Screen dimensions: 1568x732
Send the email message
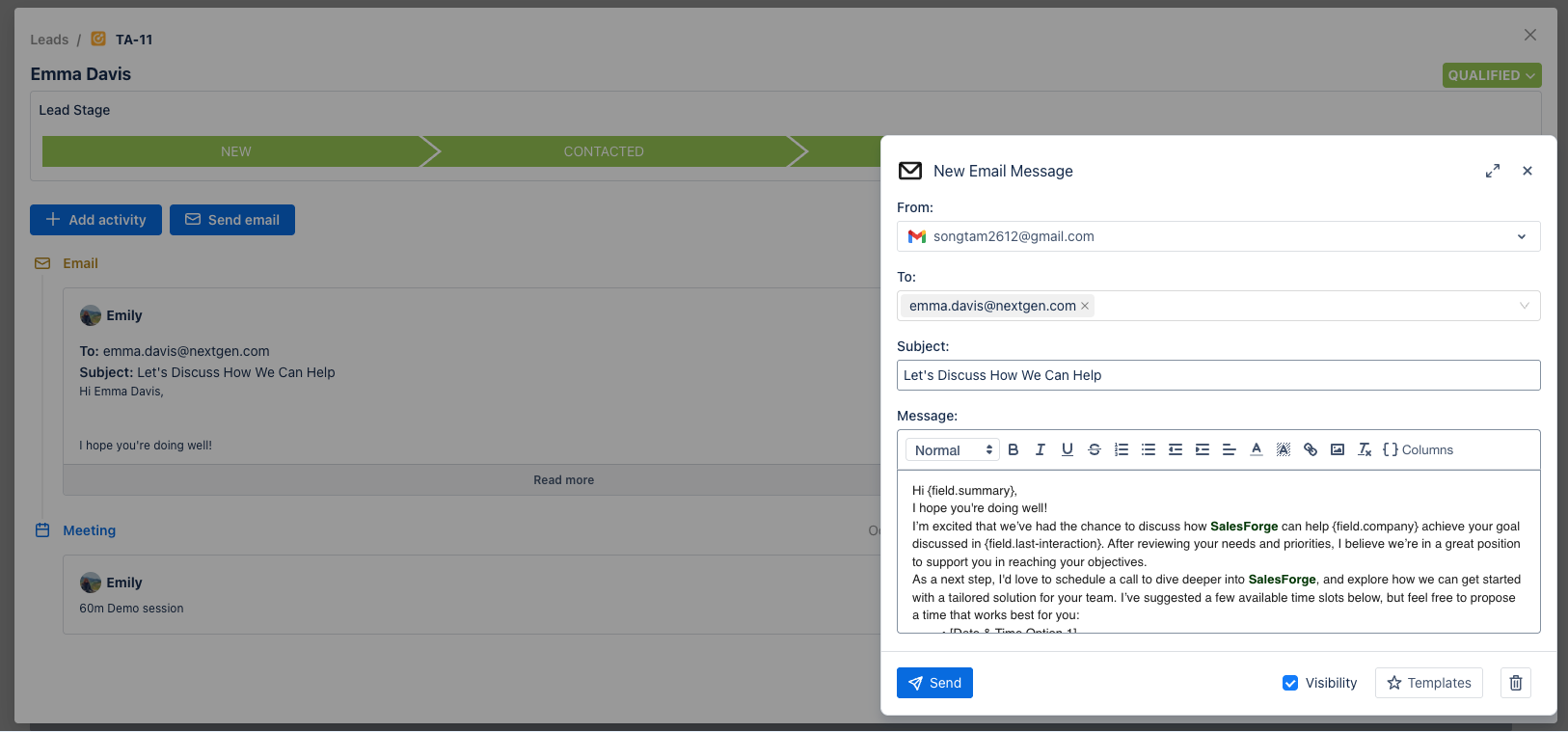tap(934, 683)
